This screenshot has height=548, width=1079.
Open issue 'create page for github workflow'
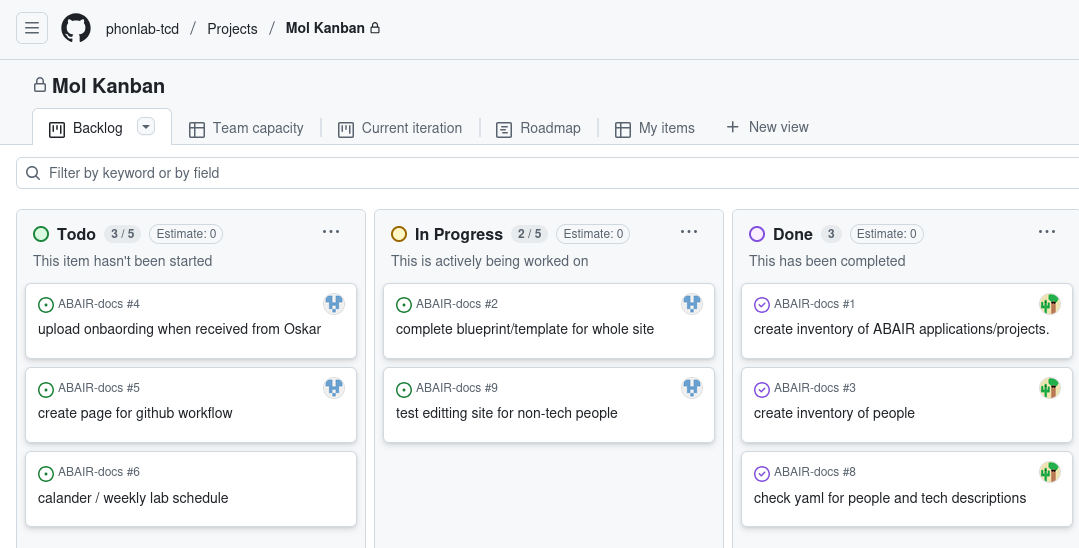pyautogui.click(x=135, y=413)
